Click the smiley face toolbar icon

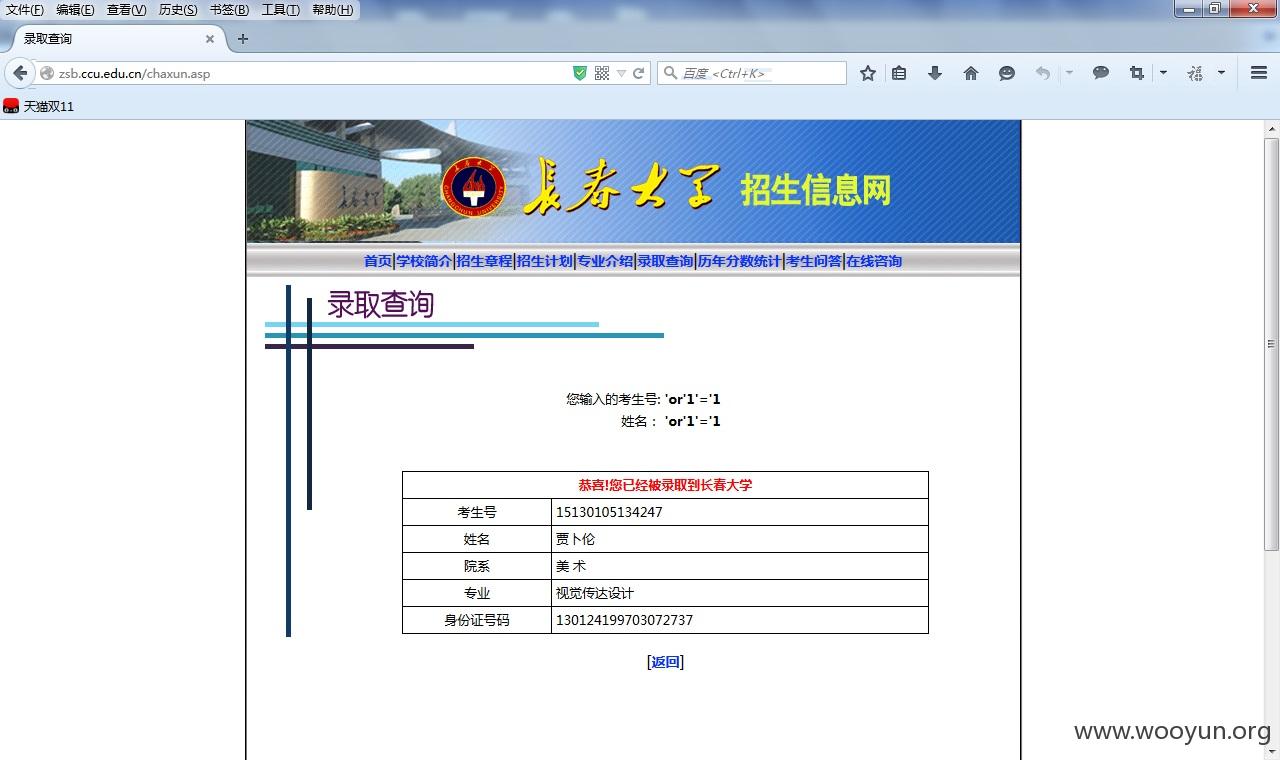(1007, 73)
